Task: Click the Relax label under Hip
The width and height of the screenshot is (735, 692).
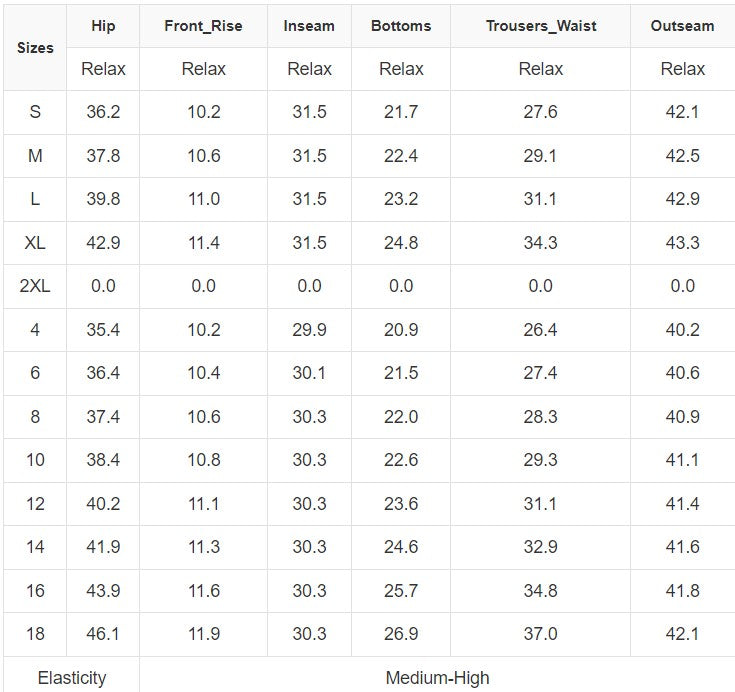Action: 103,69
